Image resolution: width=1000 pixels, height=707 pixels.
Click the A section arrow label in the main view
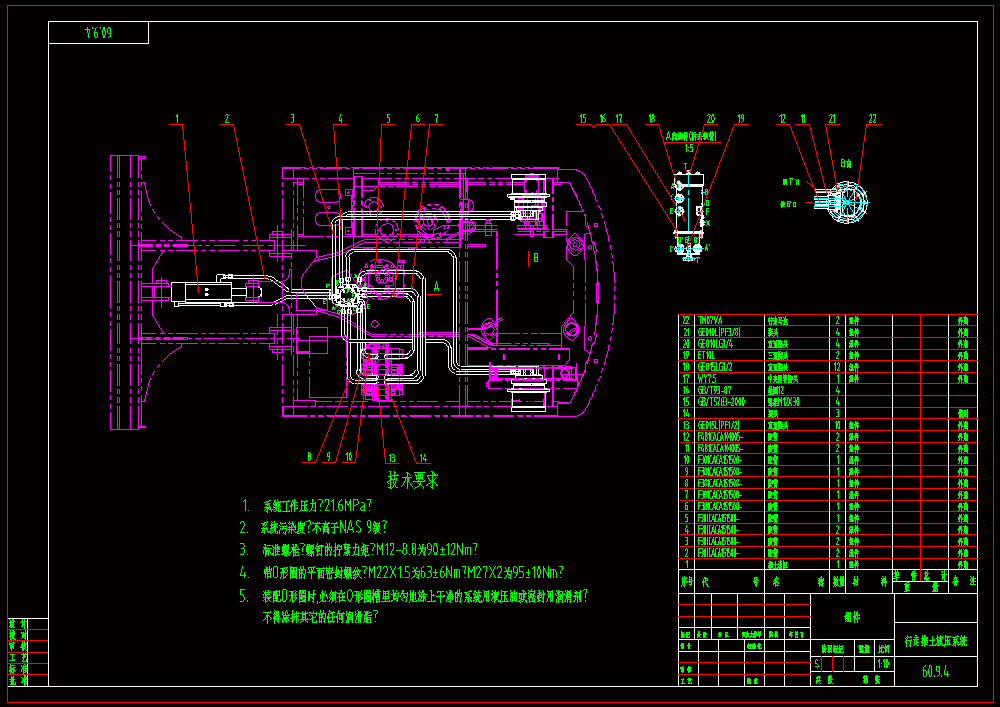tap(437, 287)
